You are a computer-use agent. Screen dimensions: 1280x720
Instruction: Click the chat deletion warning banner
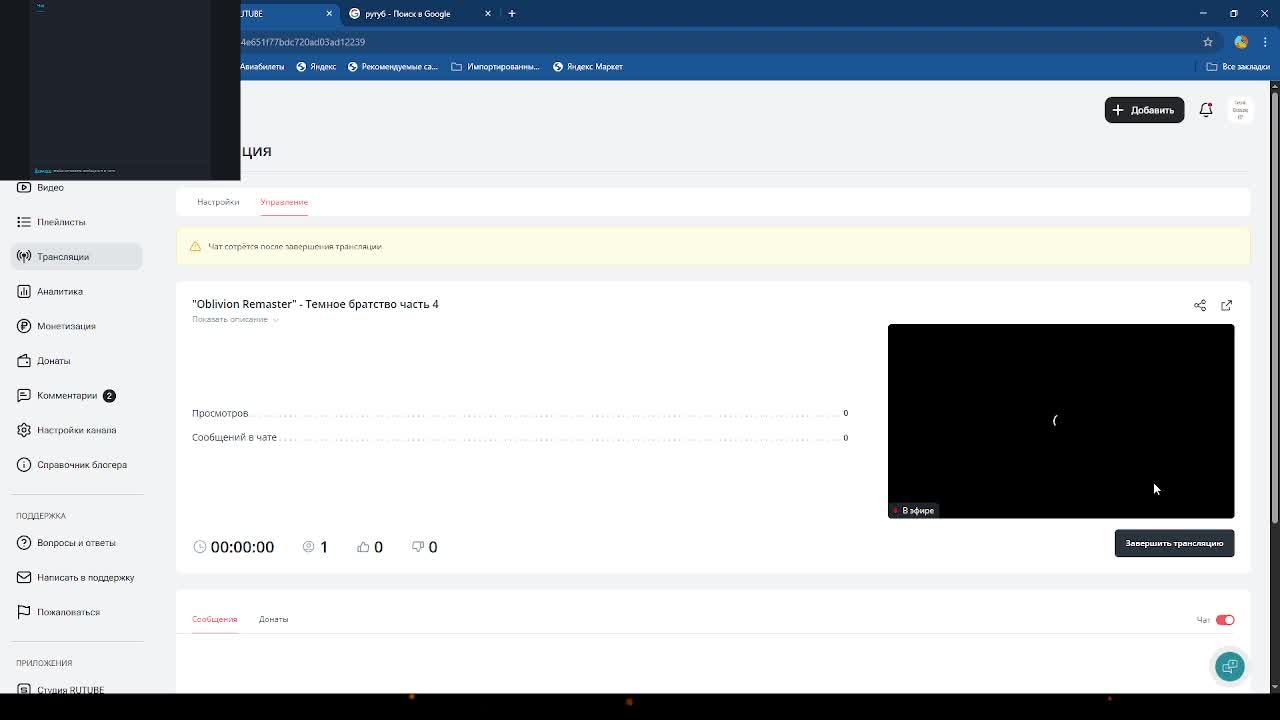(x=713, y=246)
